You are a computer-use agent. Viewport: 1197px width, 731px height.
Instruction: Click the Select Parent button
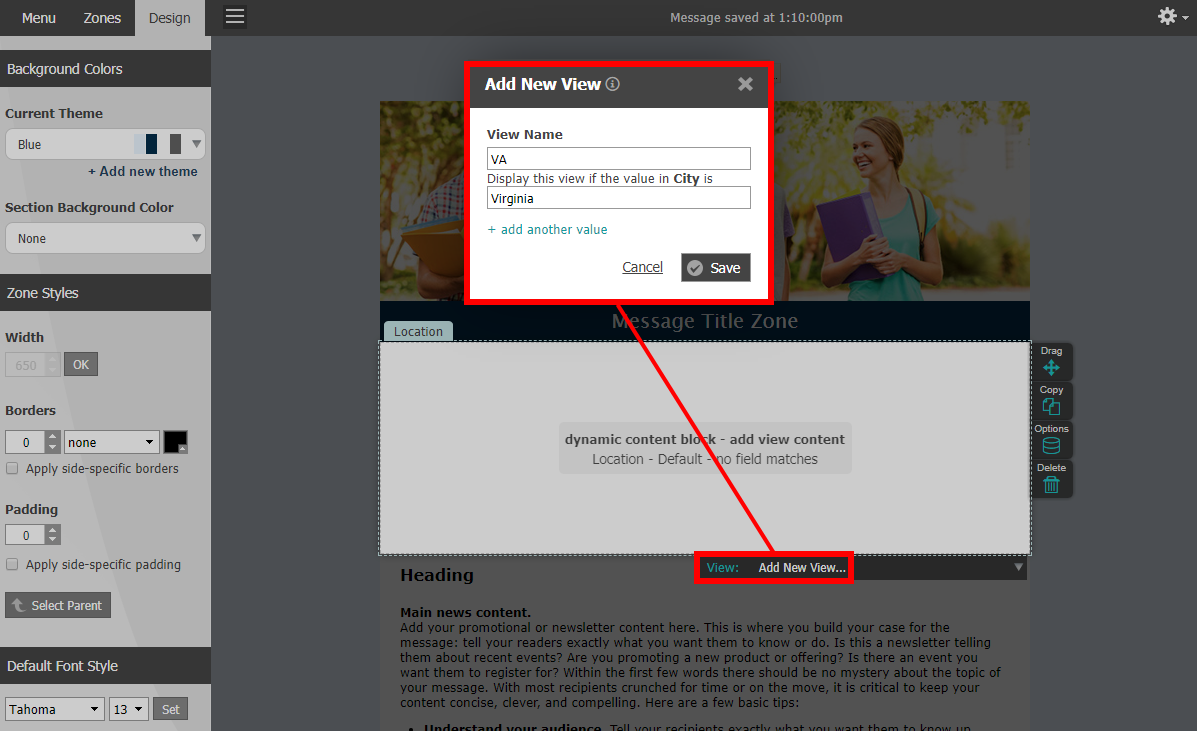click(x=58, y=605)
